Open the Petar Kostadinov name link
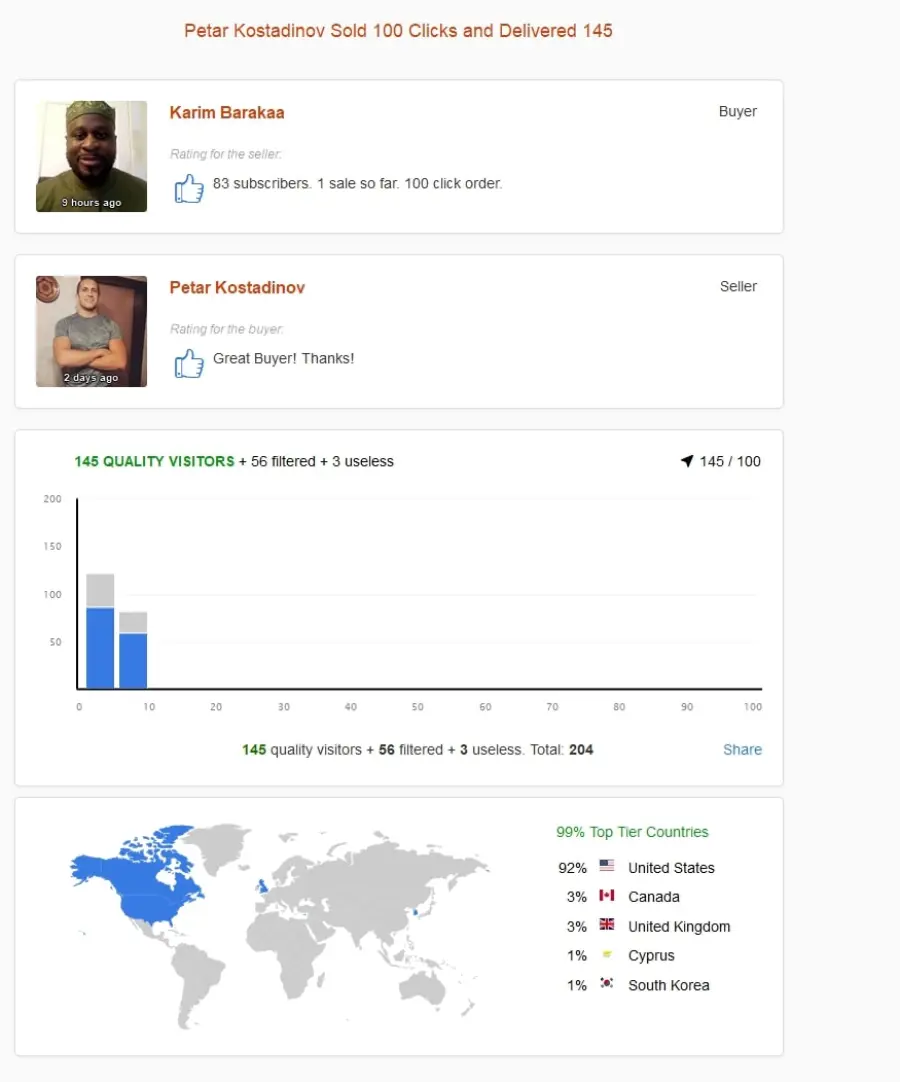This screenshot has width=900, height=1082. point(237,288)
